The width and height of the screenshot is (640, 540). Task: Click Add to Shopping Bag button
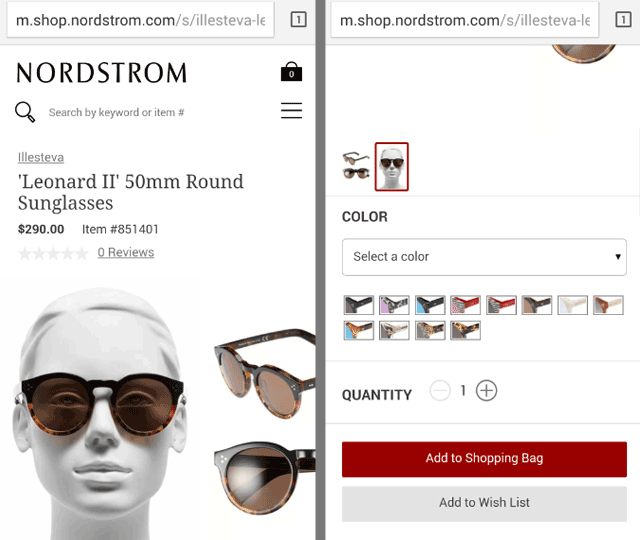484,459
